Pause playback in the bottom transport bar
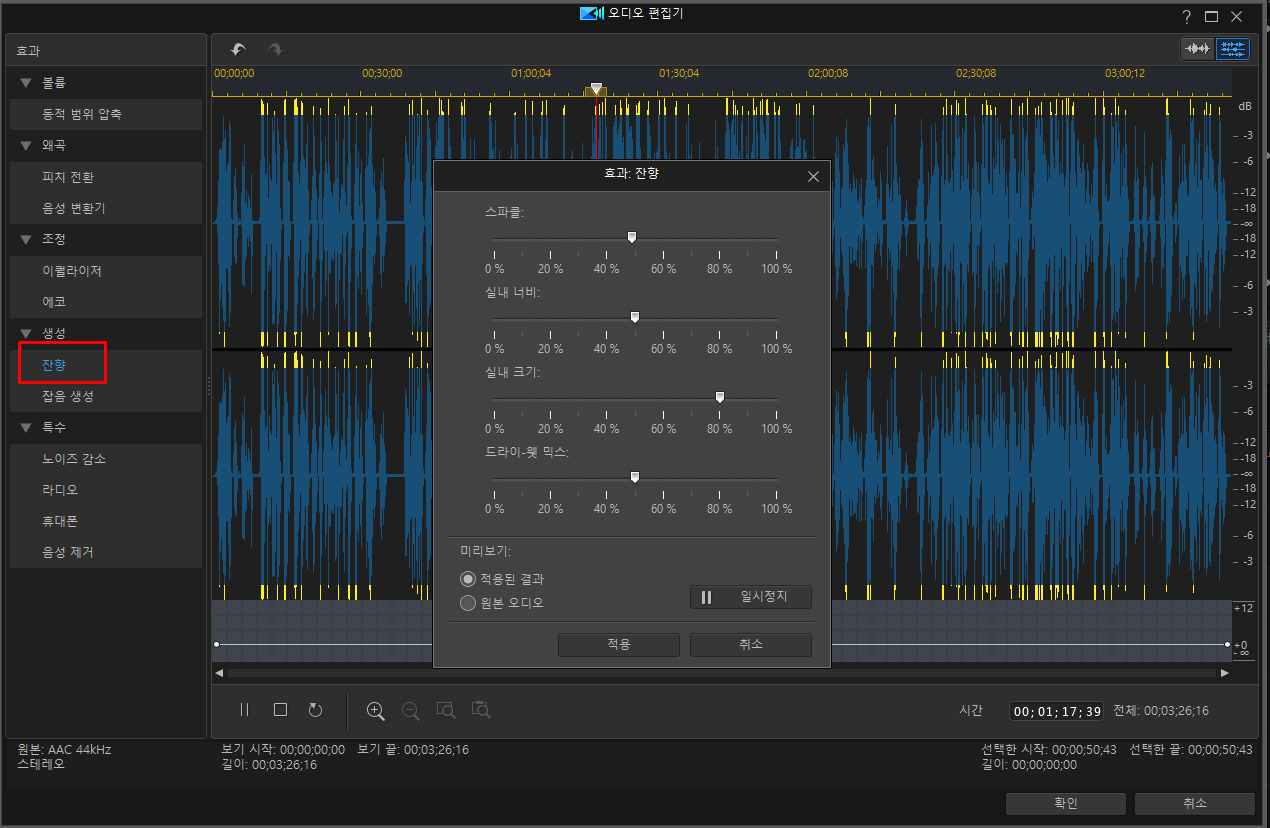1270x828 pixels. click(x=244, y=710)
